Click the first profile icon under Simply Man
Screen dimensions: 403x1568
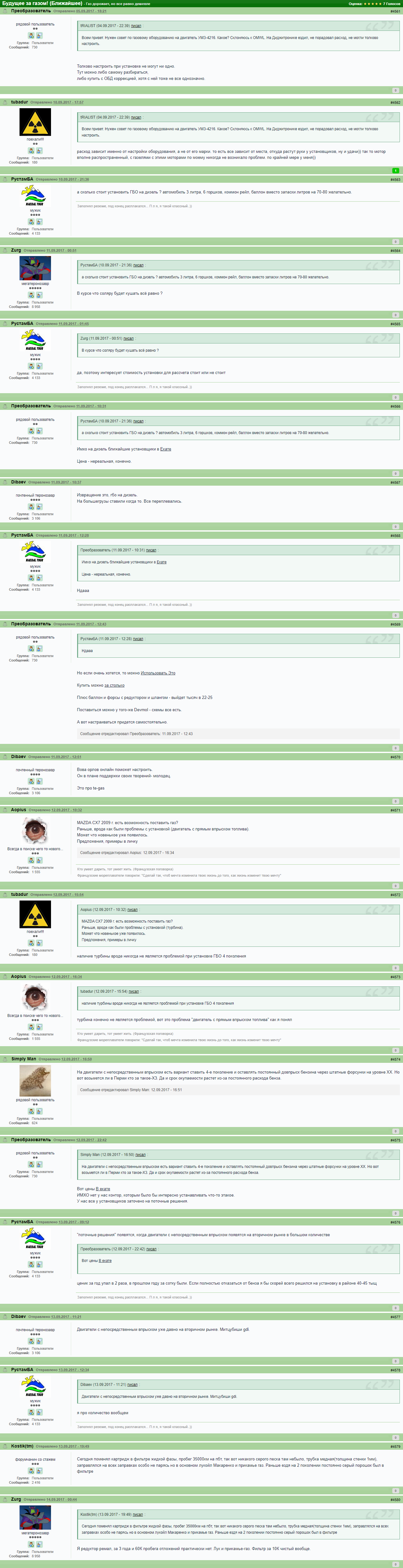31,1112
